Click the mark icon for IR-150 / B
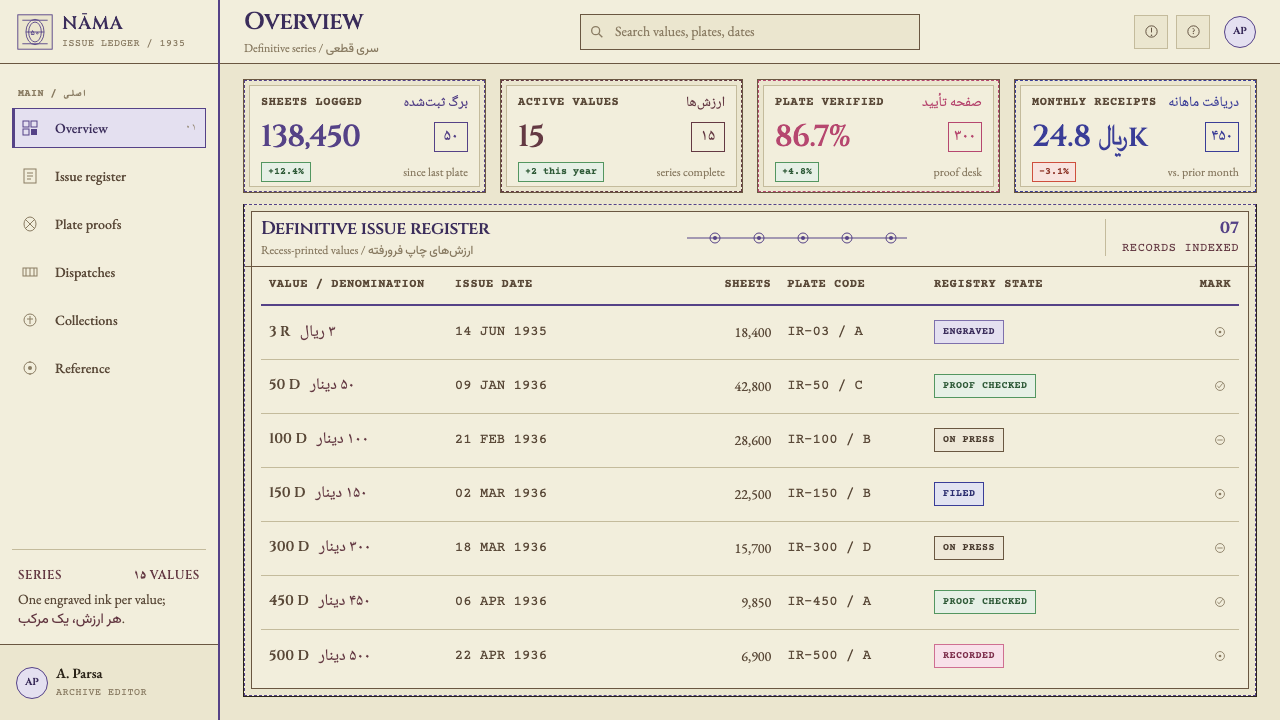This screenshot has width=1280, height=720. point(1220,494)
